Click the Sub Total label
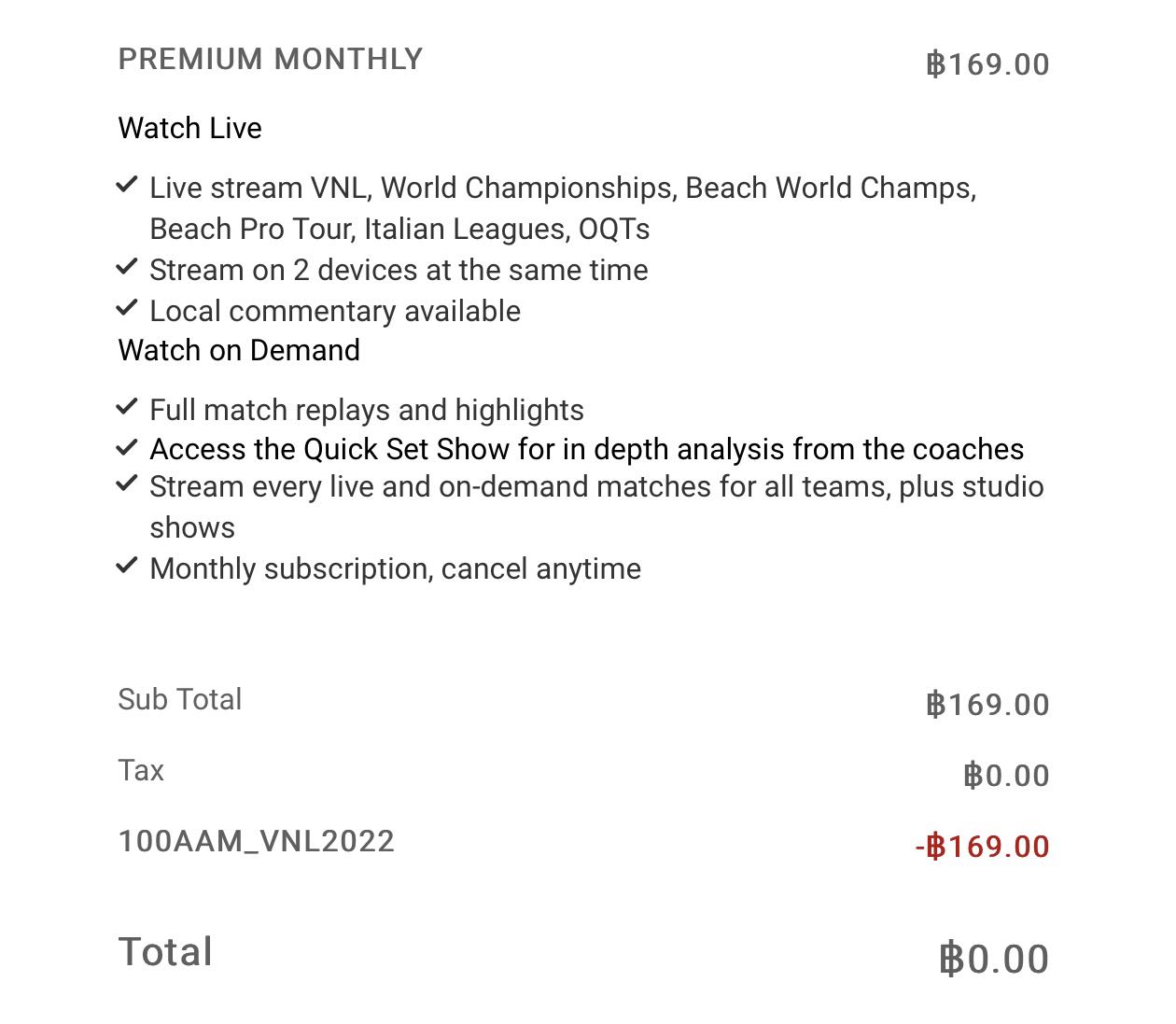Screen dimensions: 1176x1024 pyautogui.click(x=180, y=699)
